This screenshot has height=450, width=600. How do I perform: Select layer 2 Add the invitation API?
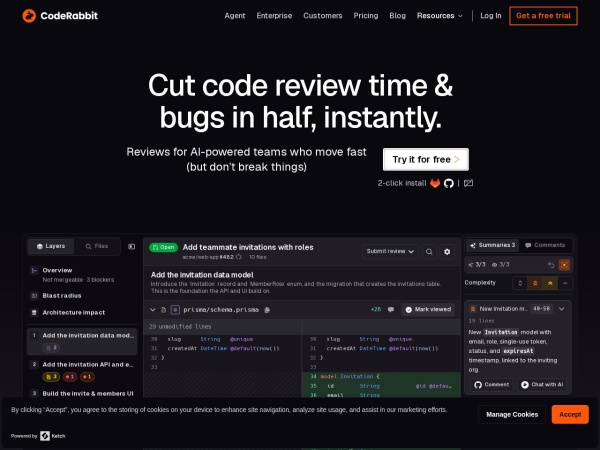[82, 370]
